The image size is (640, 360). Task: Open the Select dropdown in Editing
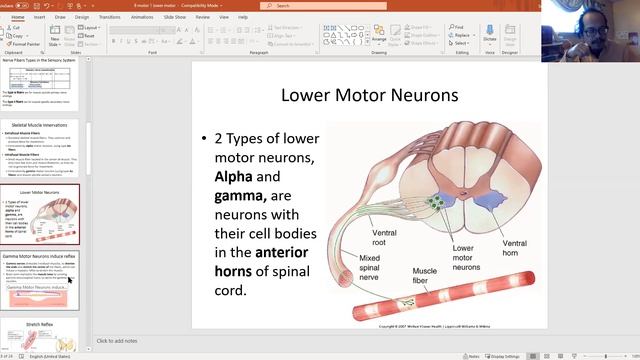coord(459,43)
